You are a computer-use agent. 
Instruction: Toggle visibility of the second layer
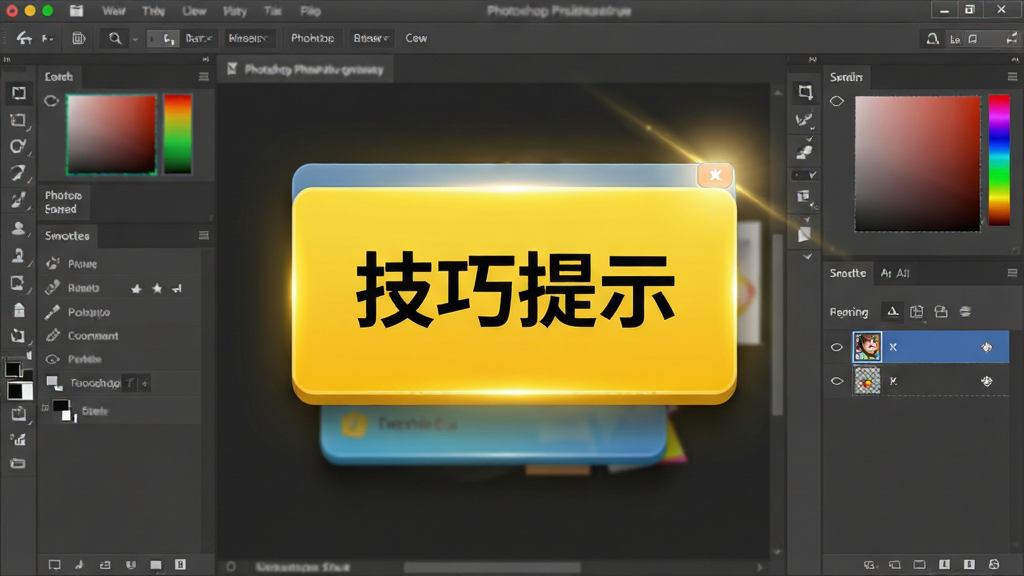point(837,381)
